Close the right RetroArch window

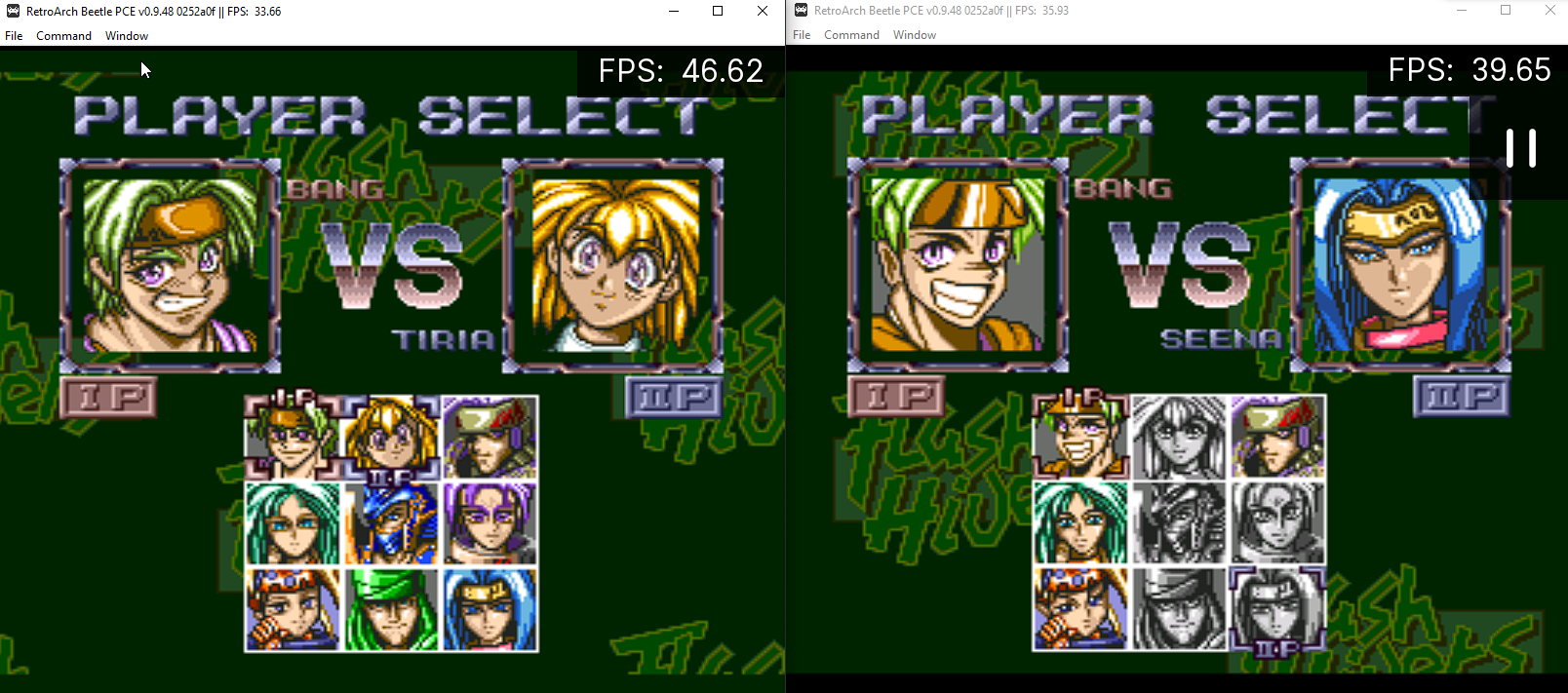click(x=1550, y=10)
